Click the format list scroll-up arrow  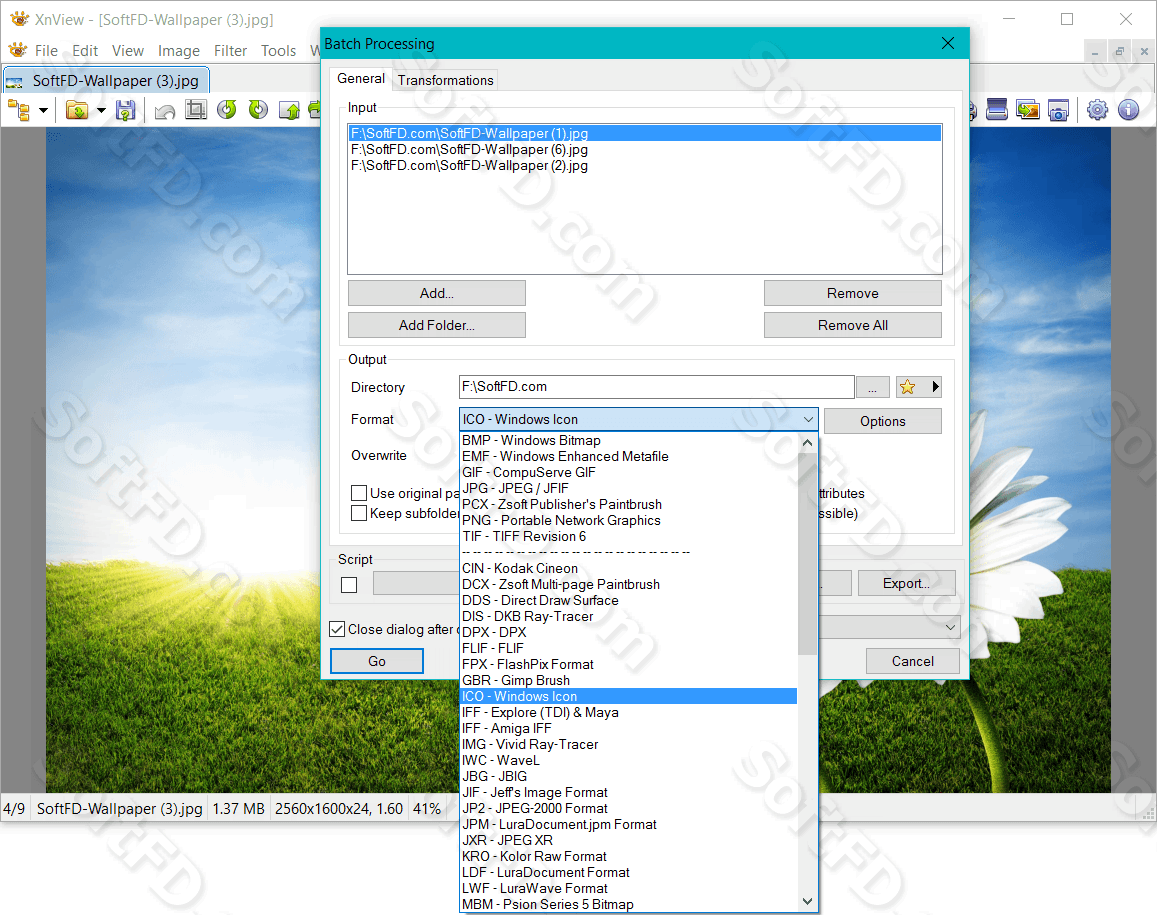[x=807, y=443]
